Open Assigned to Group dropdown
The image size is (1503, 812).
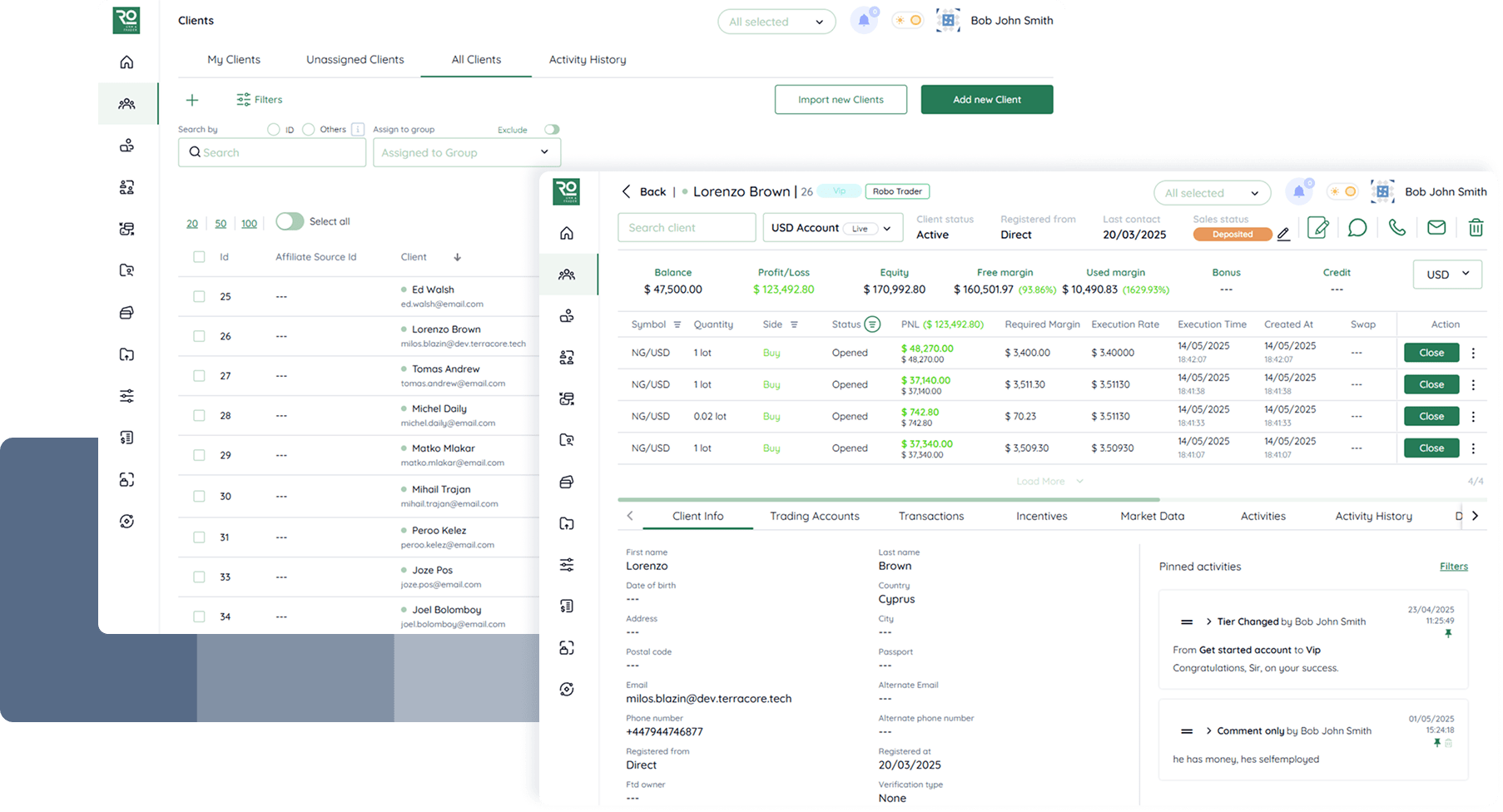(467, 152)
